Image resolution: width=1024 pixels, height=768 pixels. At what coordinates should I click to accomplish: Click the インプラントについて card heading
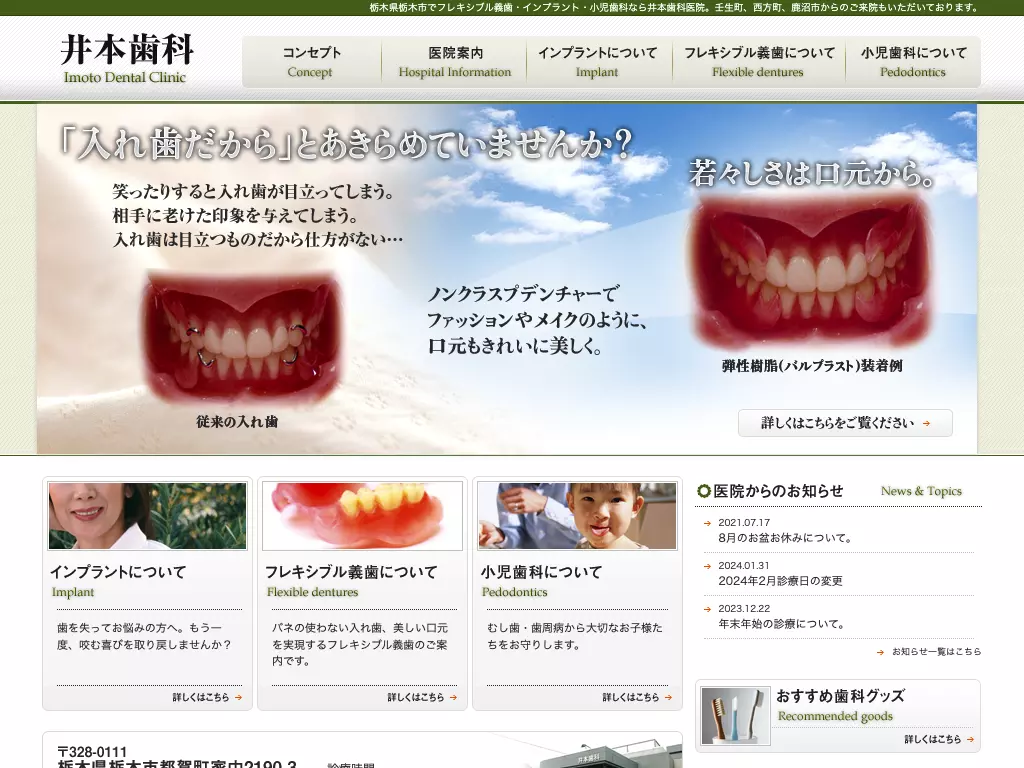click(118, 572)
